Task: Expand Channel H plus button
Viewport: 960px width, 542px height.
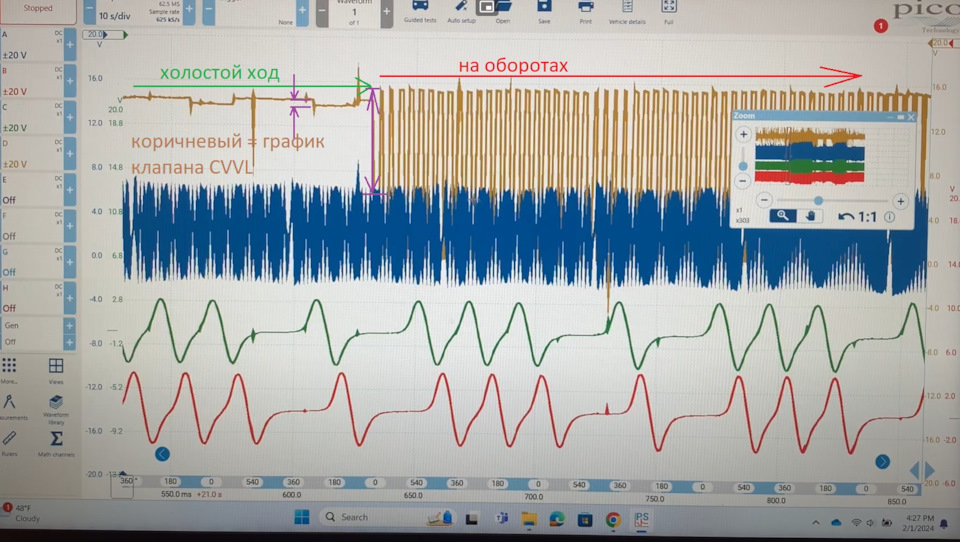Action: click(70, 298)
